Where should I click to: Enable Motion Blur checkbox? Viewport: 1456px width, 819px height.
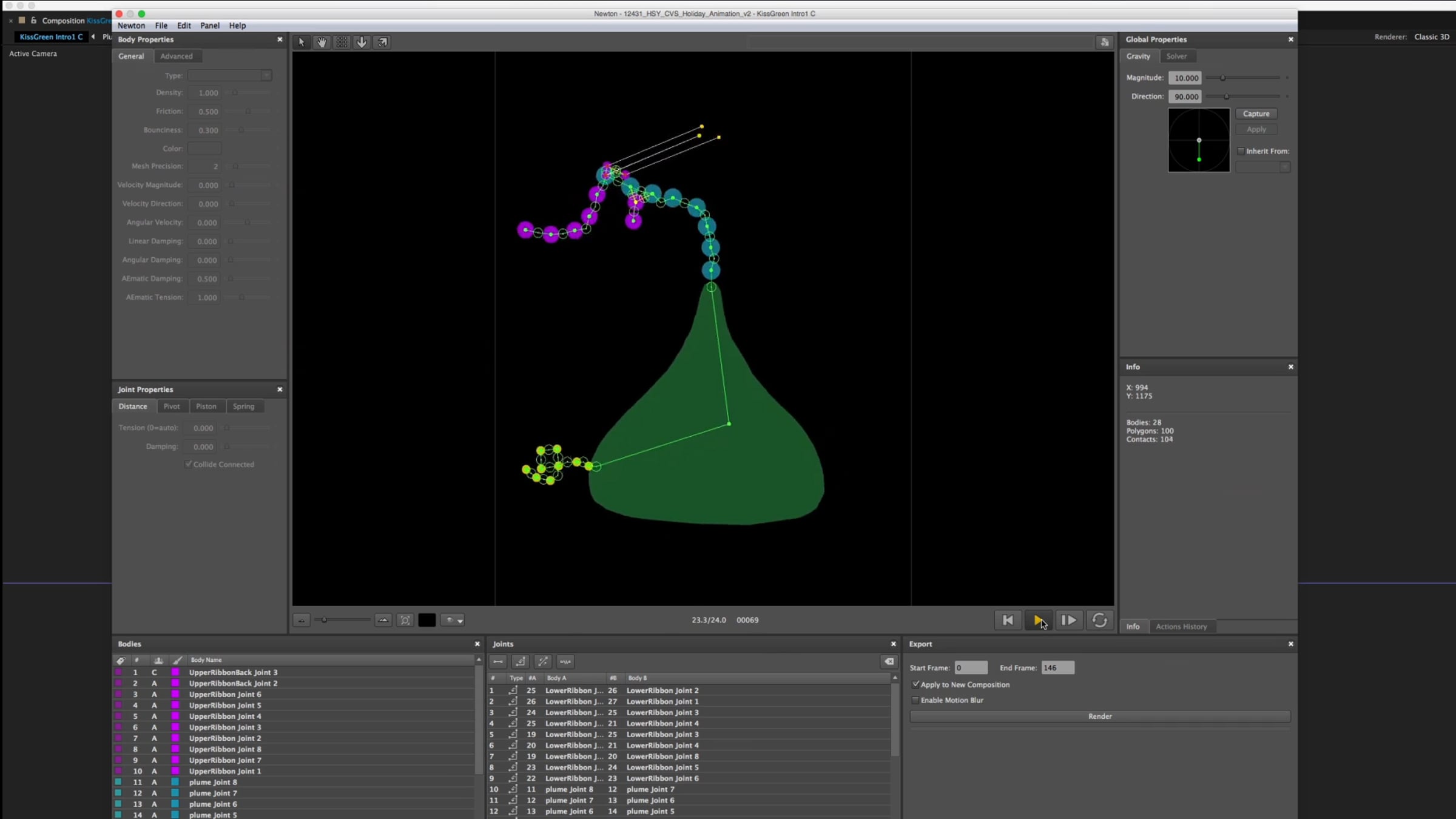click(915, 700)
